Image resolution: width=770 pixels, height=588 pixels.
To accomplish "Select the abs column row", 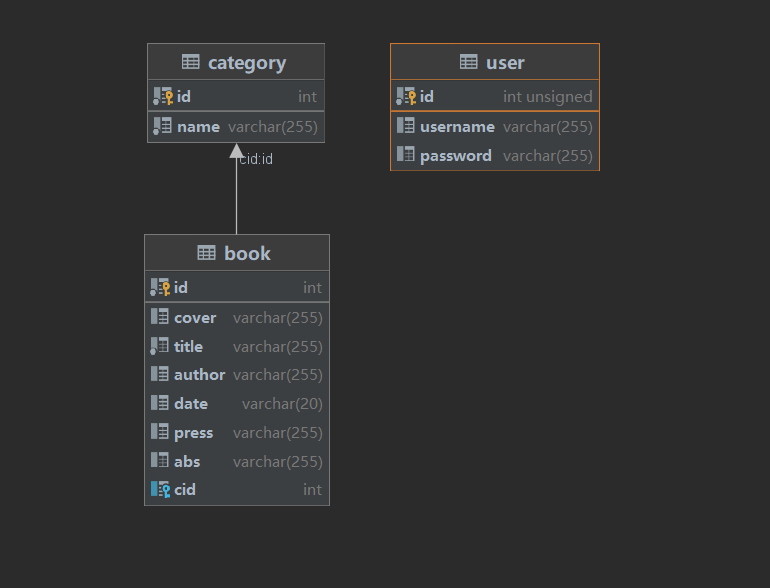I will [x=237, y=461].
